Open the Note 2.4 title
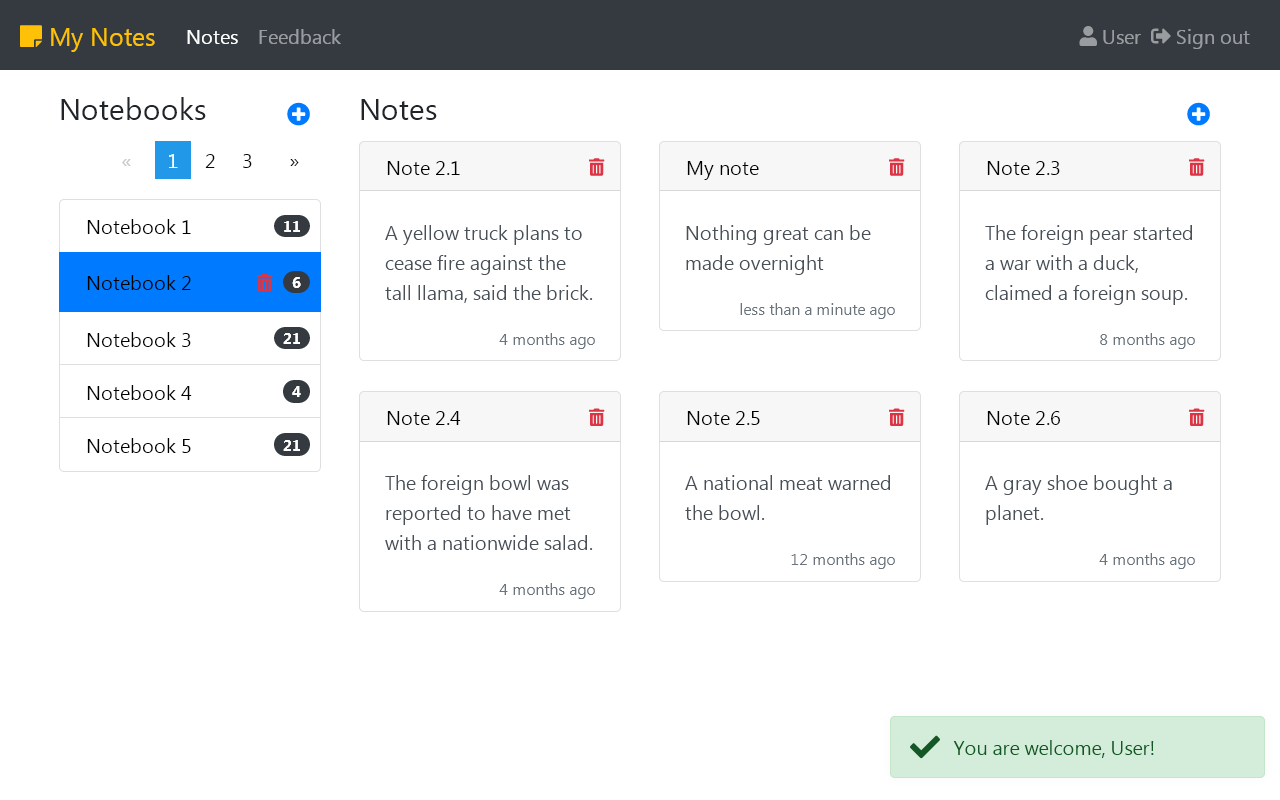This screenshot has width=1280, height=800. pos(423,418)
